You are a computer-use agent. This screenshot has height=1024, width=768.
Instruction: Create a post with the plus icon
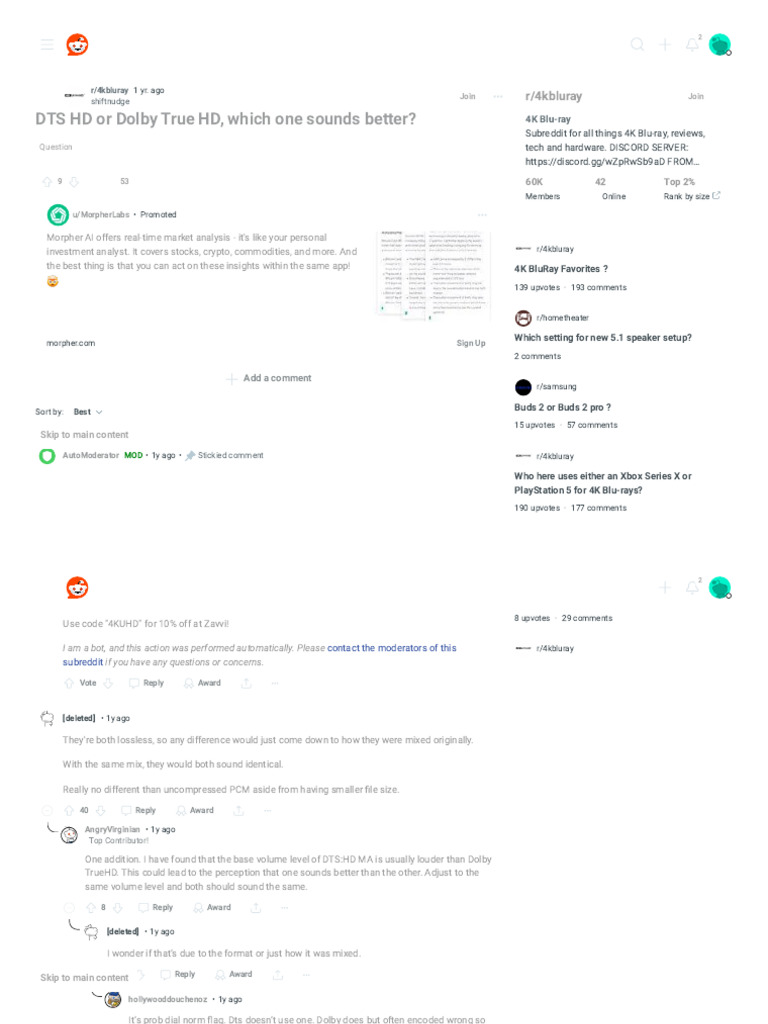pyautogui.click(x=665, y=44)
